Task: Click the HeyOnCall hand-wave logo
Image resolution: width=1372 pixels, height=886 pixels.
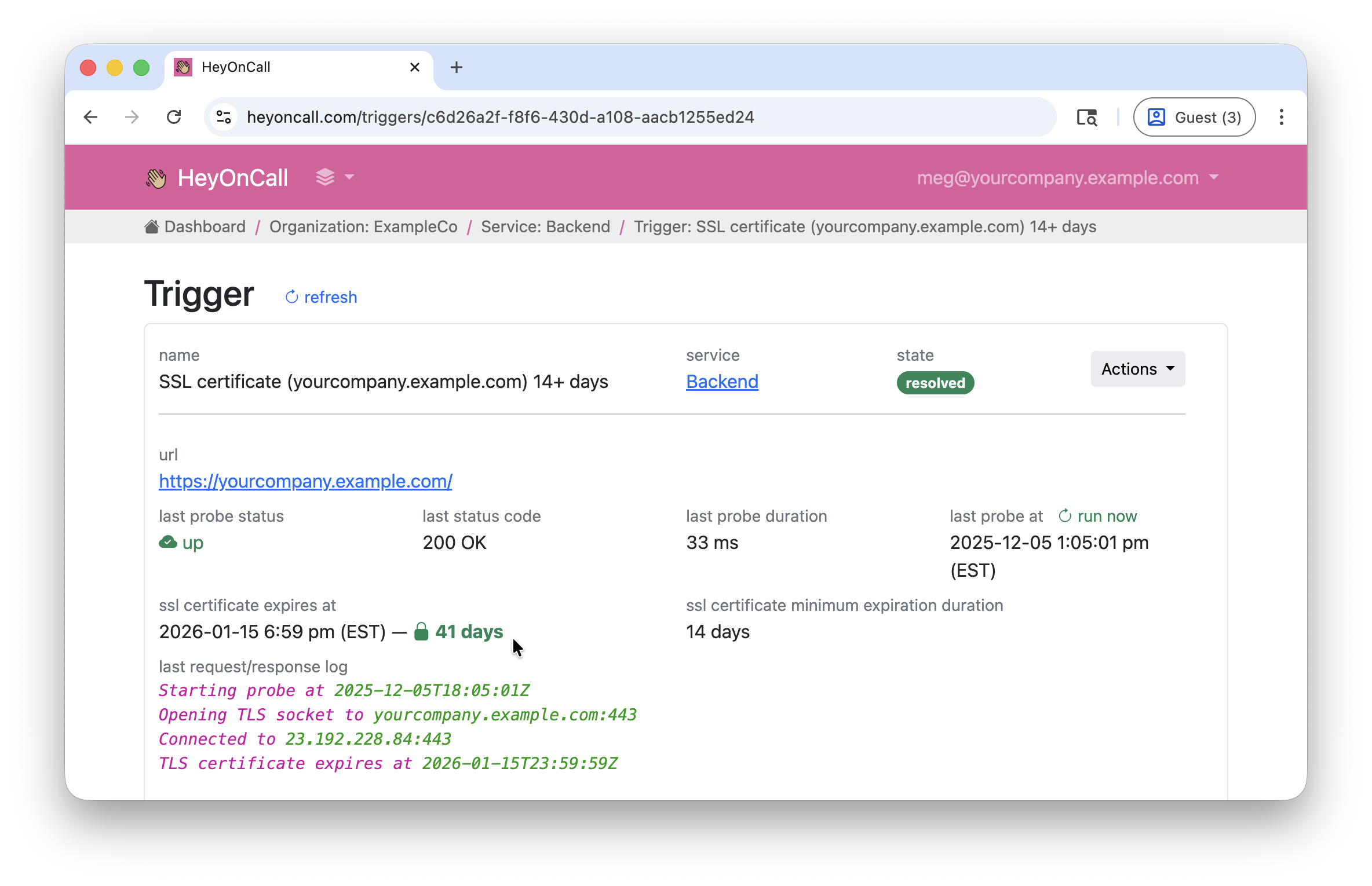Action: click(x=155, y=177)
